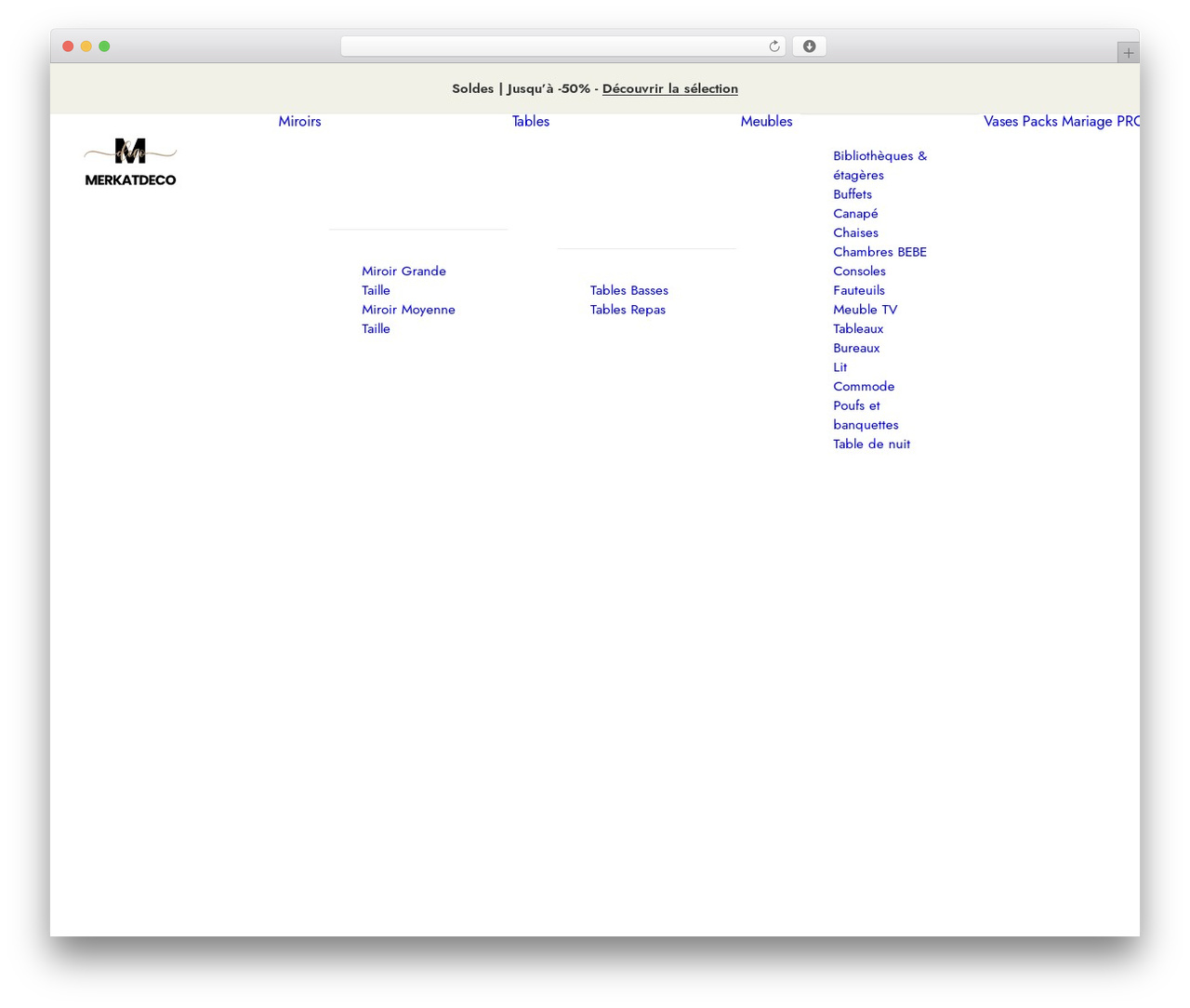Close the browser window
This screenshot has width=1190, height=1008.
coord(68,46)
